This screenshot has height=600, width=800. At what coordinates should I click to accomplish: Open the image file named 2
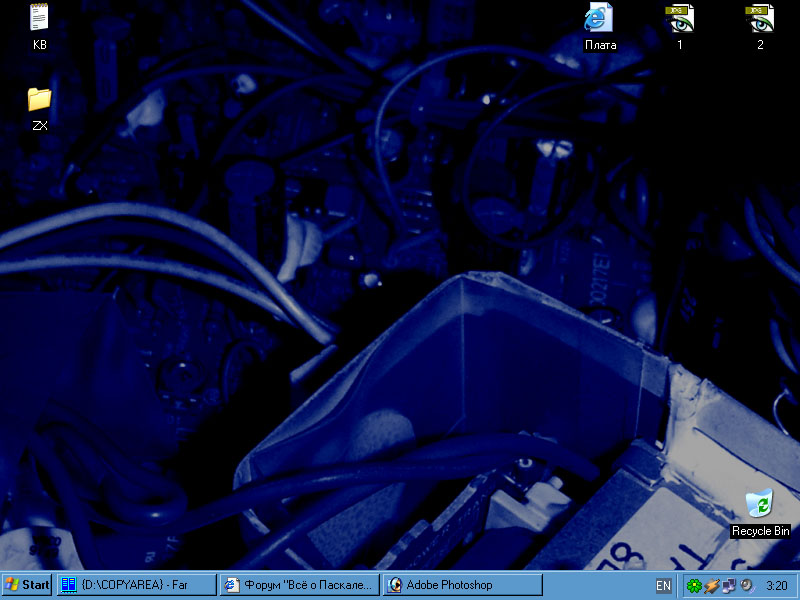[x=760, y=18]
